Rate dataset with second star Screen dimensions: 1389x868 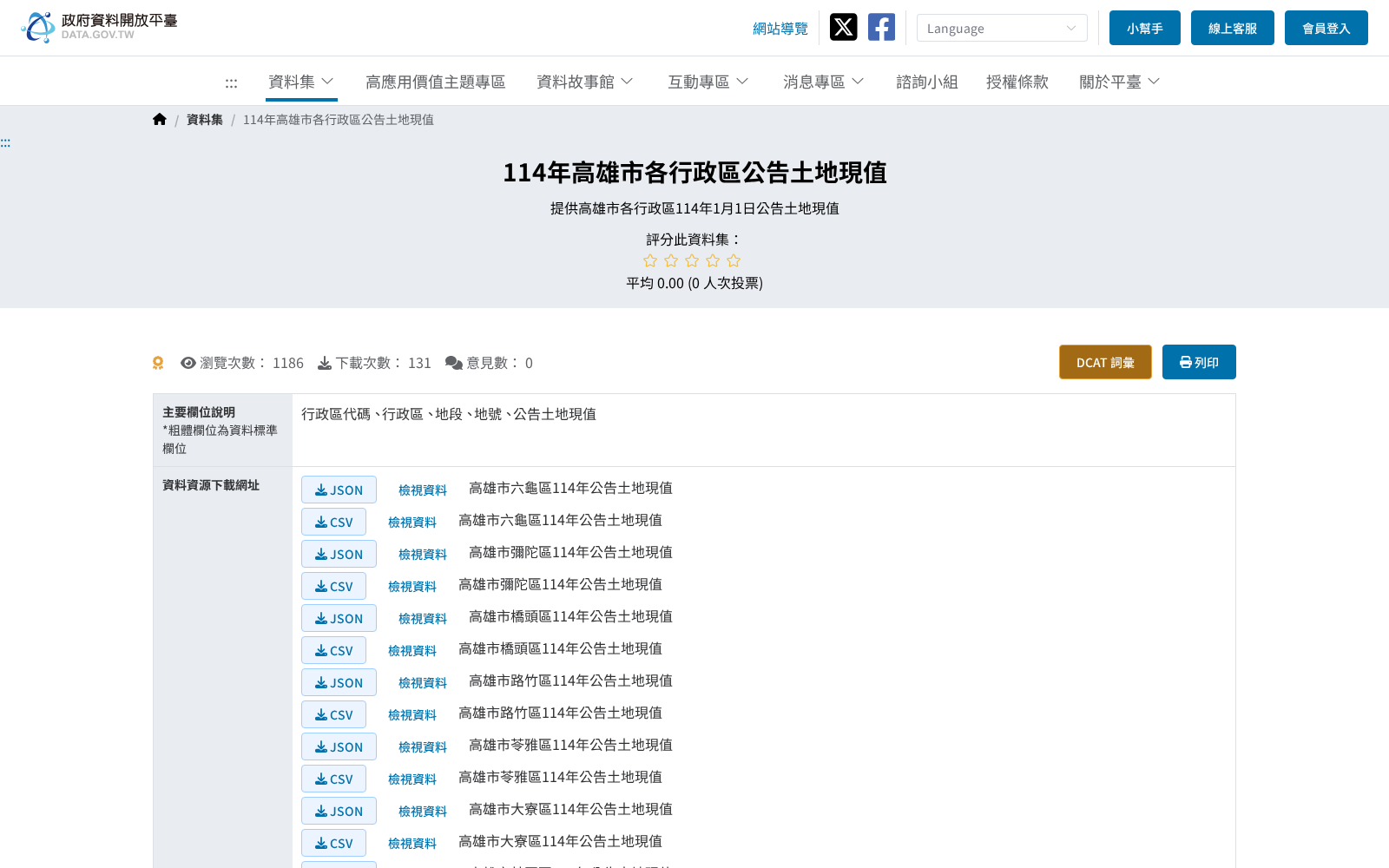(671, 260)
